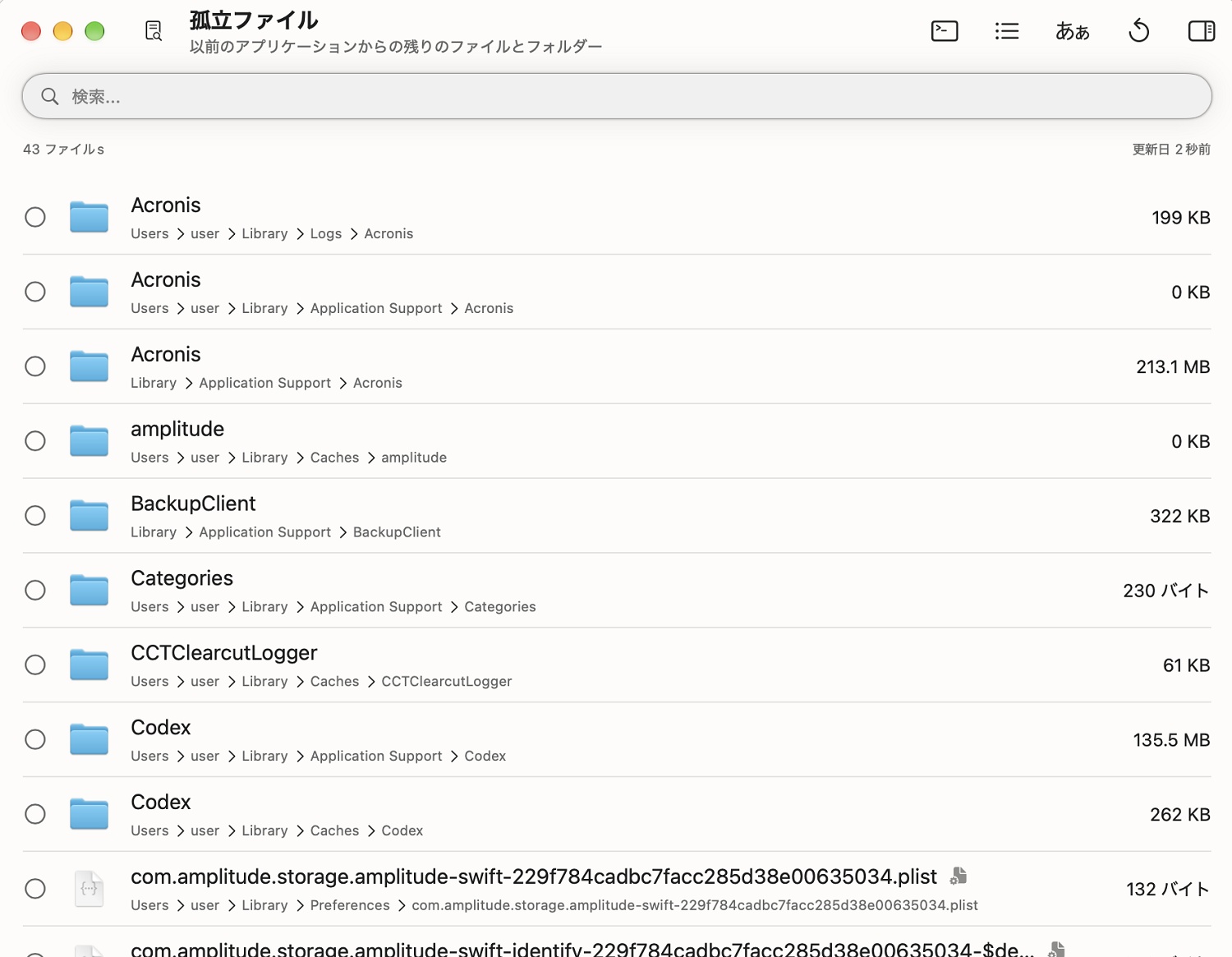Select the Categories row checkbox

(35, 591)
